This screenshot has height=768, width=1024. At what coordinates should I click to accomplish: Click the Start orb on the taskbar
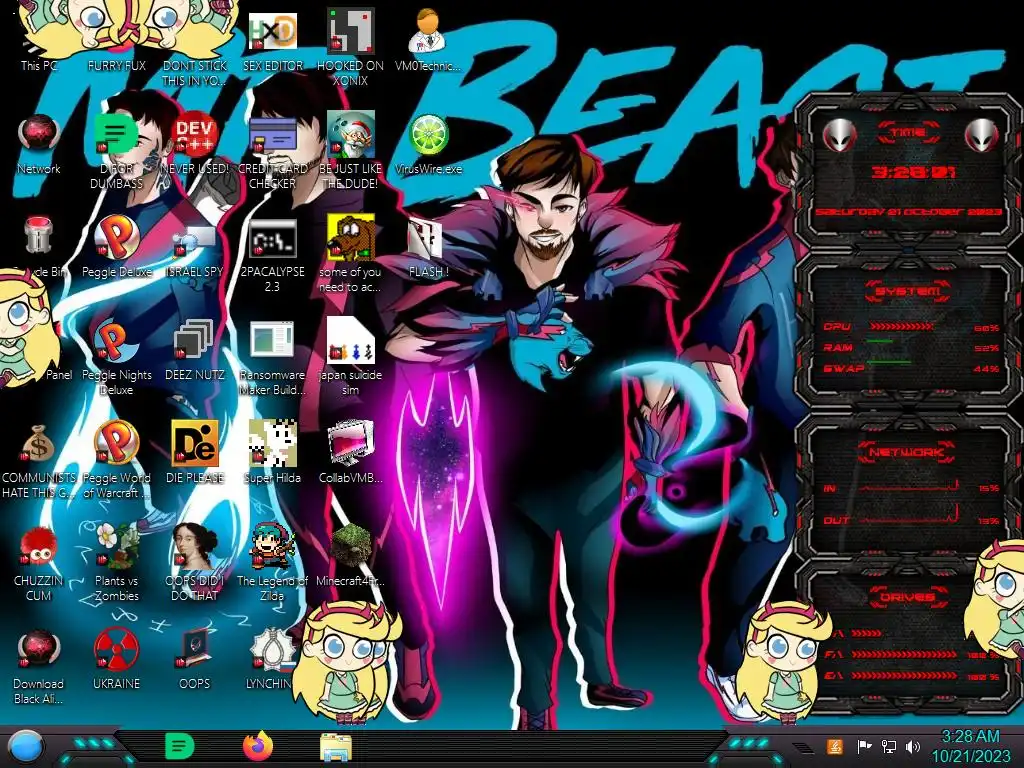(x=27, y=746)
